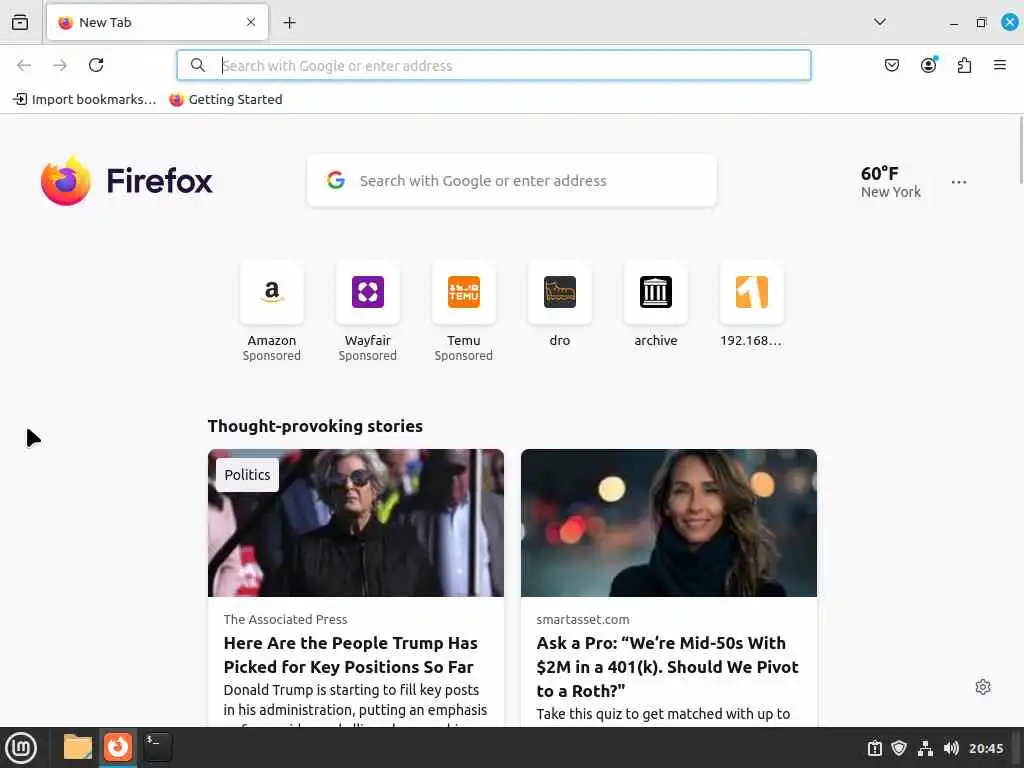Image resolution: width=1024 pixels, height=768 pixels.
Task: Open the network connections tray icon
Action: (x=925, y=748)
